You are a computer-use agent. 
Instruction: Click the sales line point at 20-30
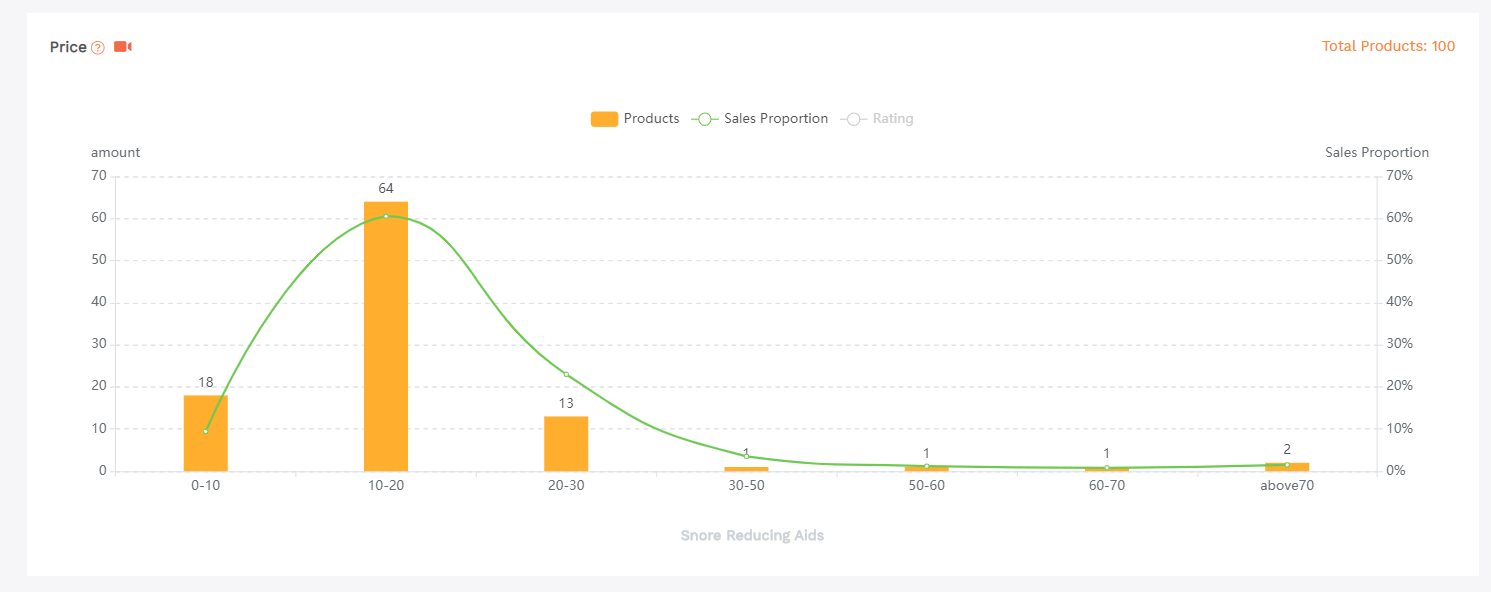pos(566,374)
